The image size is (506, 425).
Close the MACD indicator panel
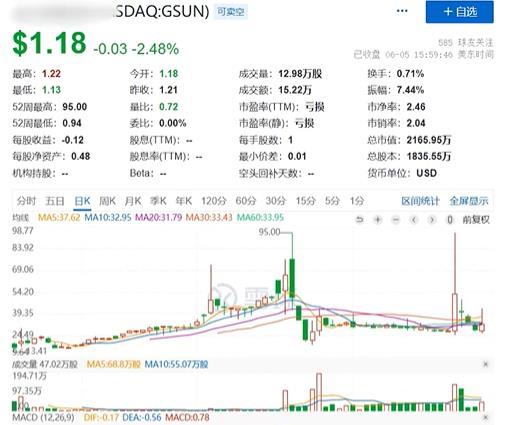tap(486, 417)
